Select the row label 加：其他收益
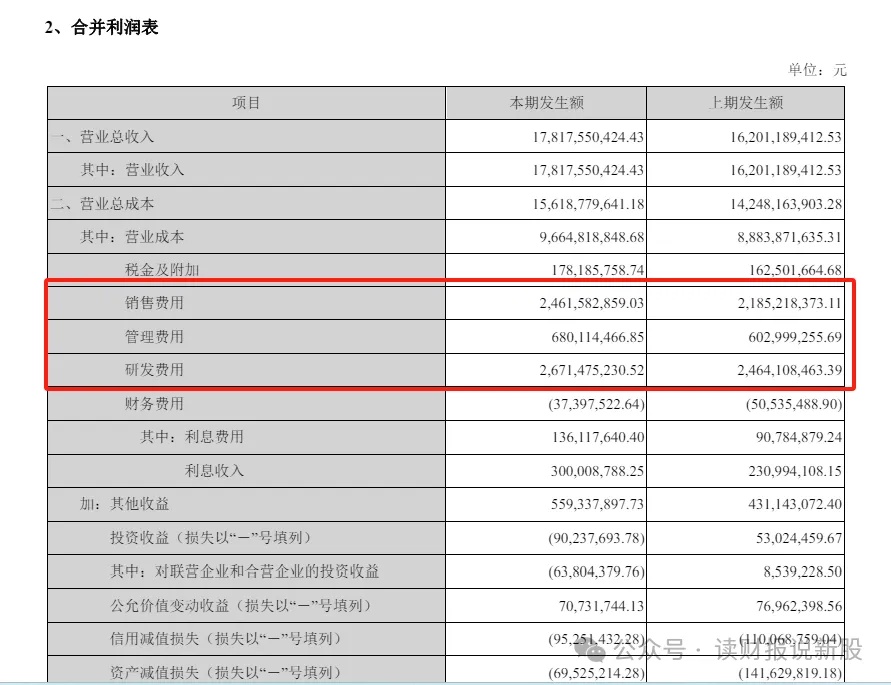Screen dimensions: 891x685 [124, 504]
